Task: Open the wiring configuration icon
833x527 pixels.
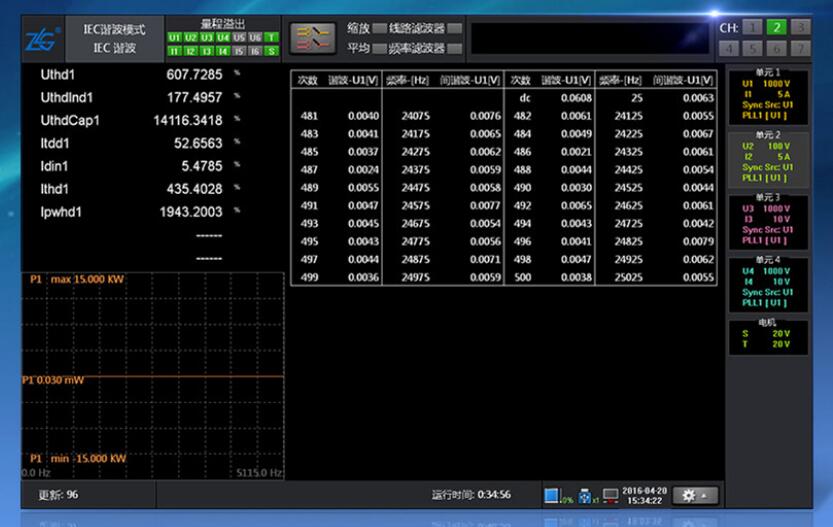Action: pyautogui.click(x=311, y=38)
